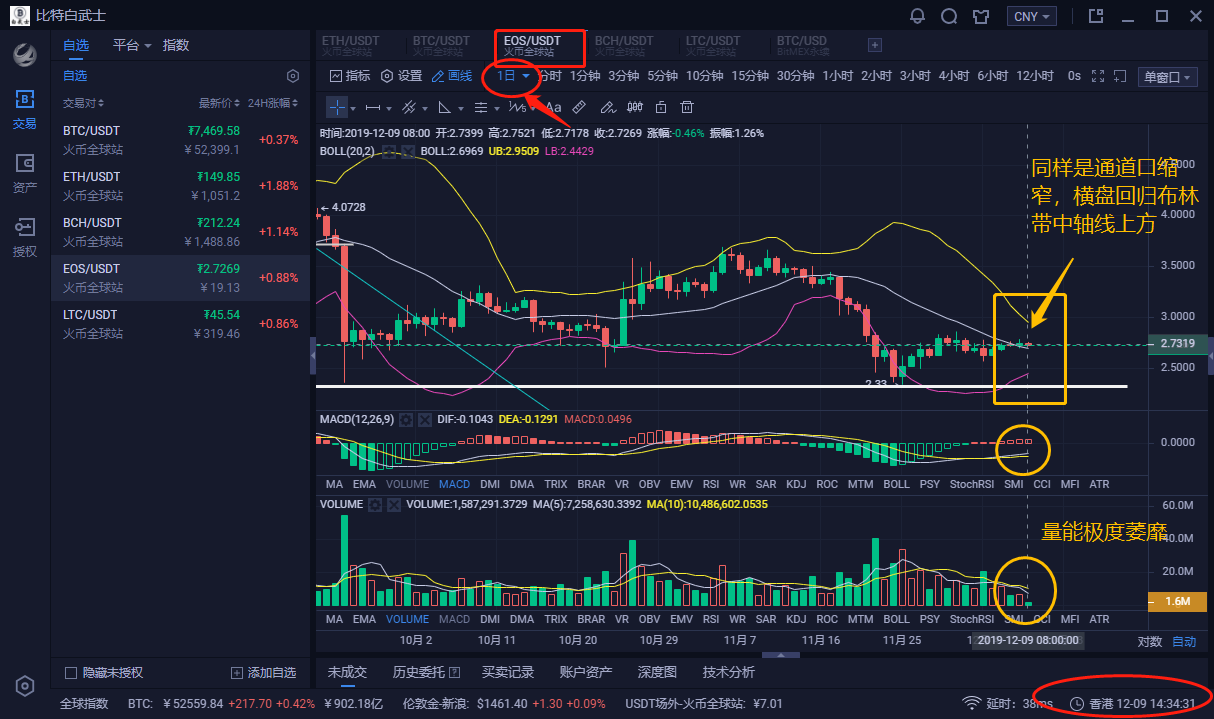Screen dimensions: 1214x719
Task: Click 添加自选 add to watchlist
Action: click(264, 673)
